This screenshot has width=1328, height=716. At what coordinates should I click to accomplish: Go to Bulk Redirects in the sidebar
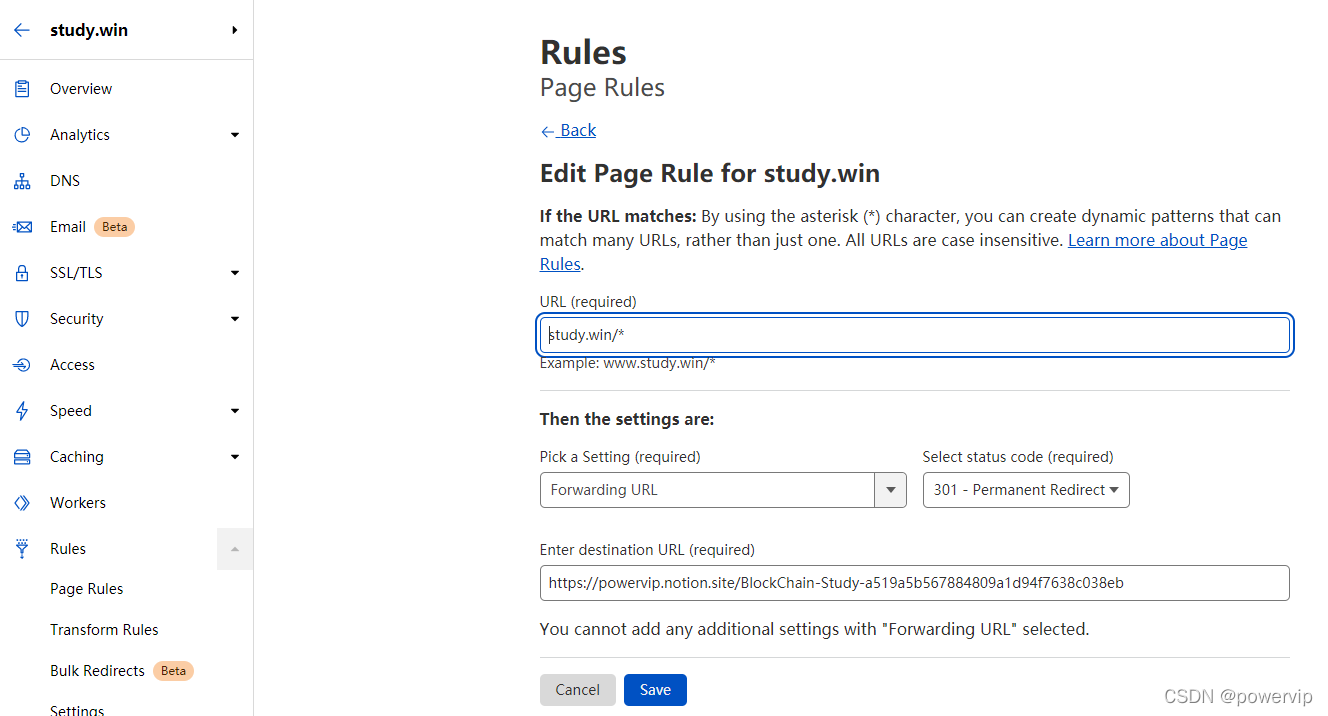click(98, 671)
